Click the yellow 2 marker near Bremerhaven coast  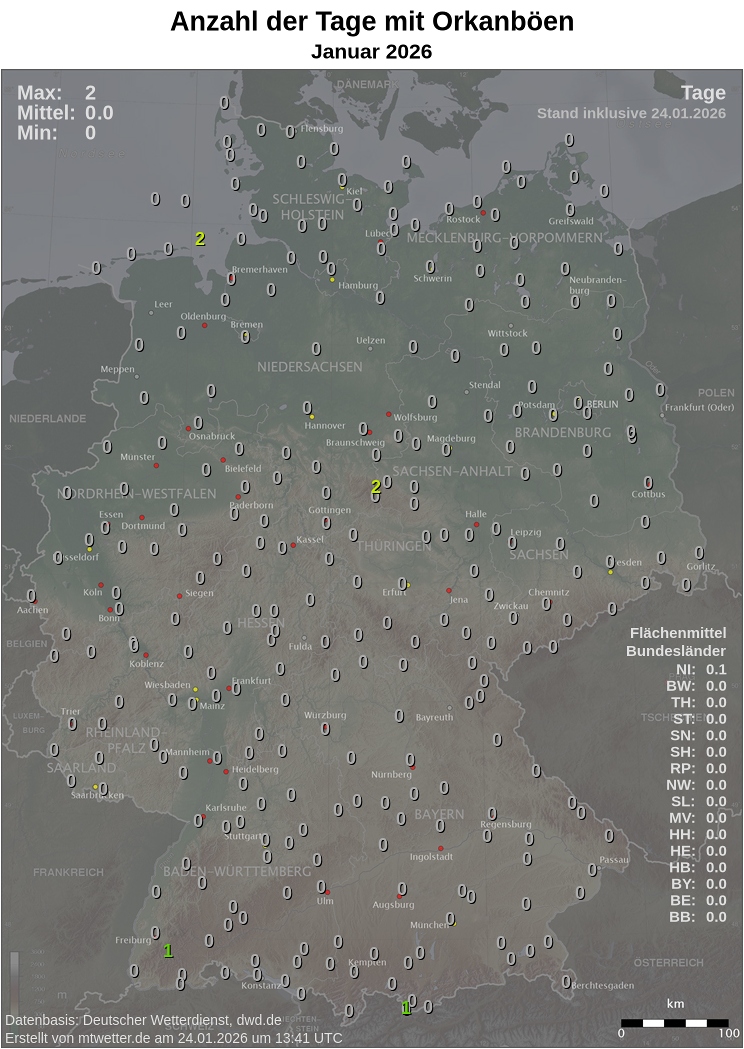(200, 239)
